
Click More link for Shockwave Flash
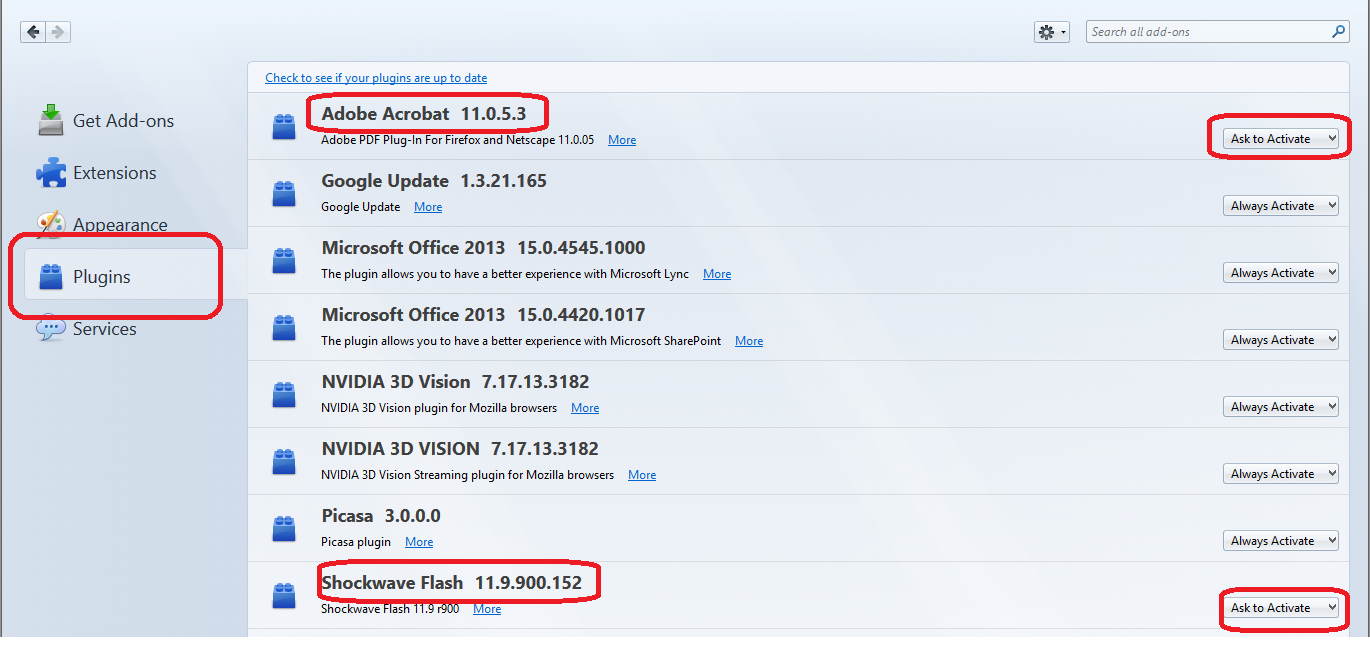coord(487,609)
